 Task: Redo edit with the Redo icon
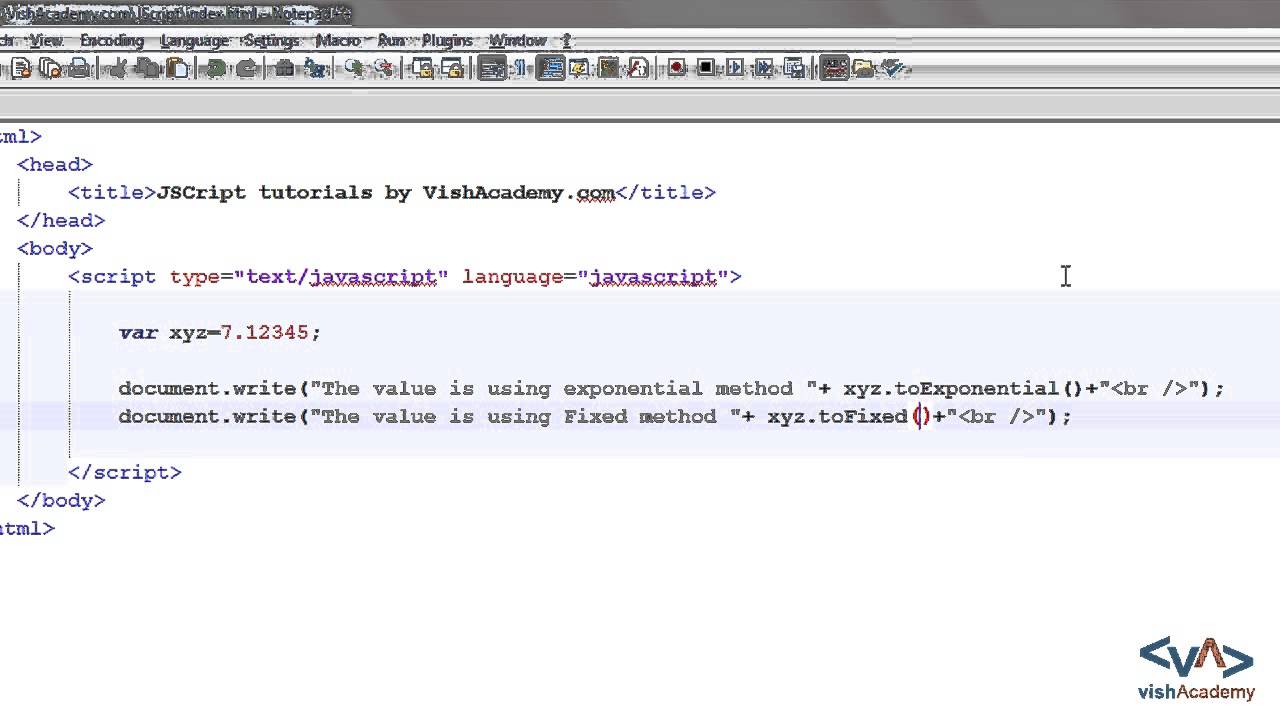246,68
